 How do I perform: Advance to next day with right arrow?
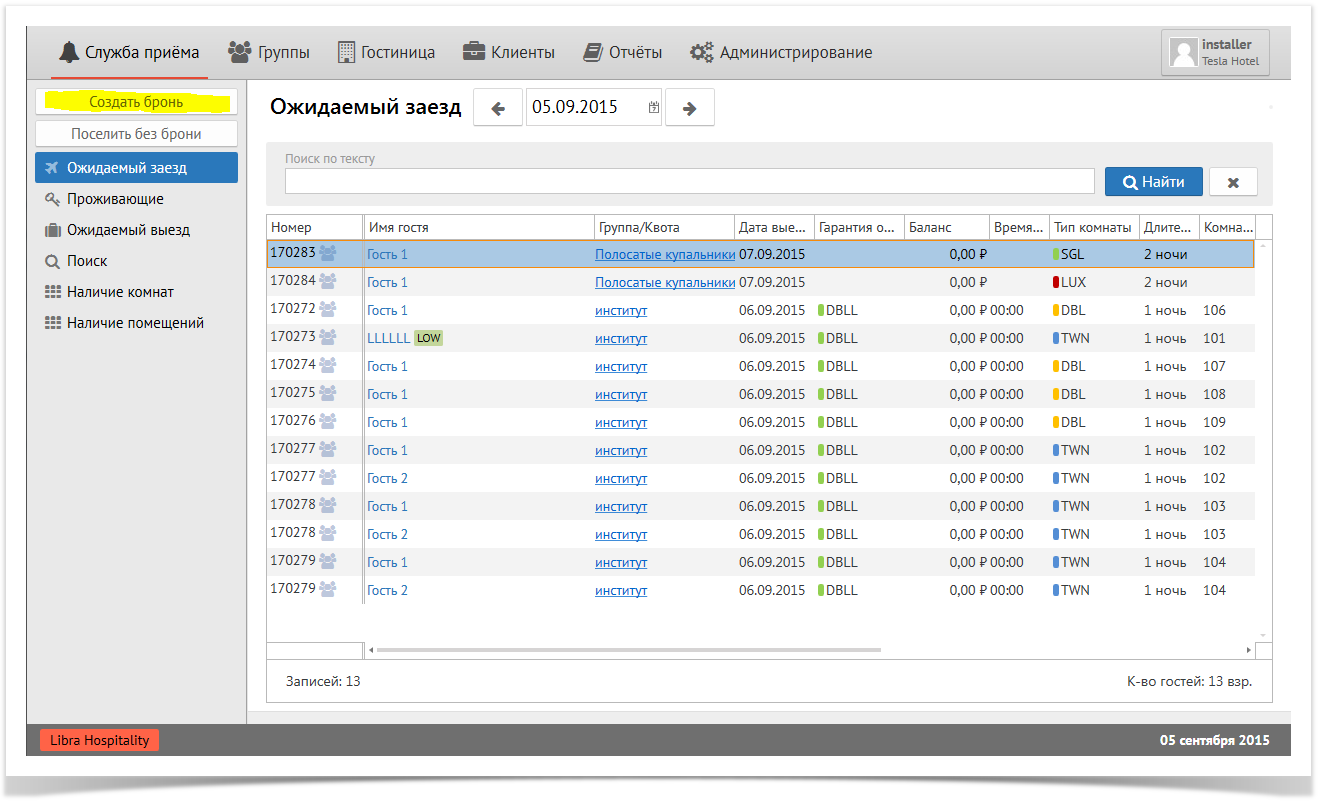pyautogui.click(x=689, y=108)
